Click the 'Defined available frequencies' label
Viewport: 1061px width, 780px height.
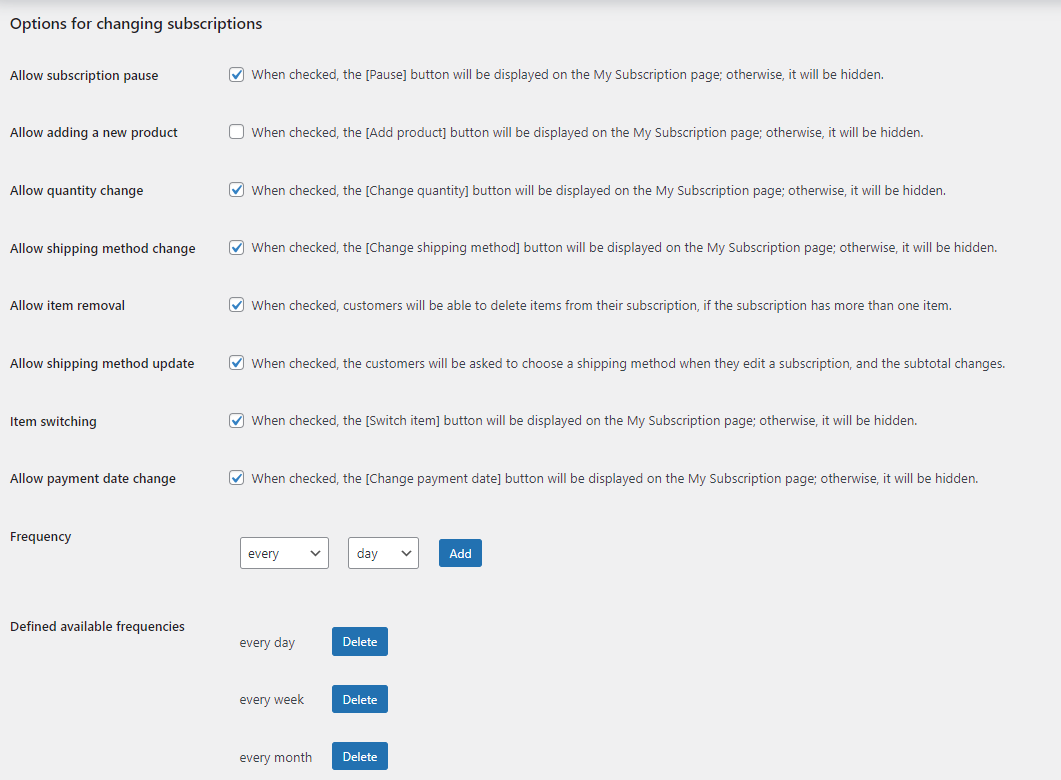96,625
